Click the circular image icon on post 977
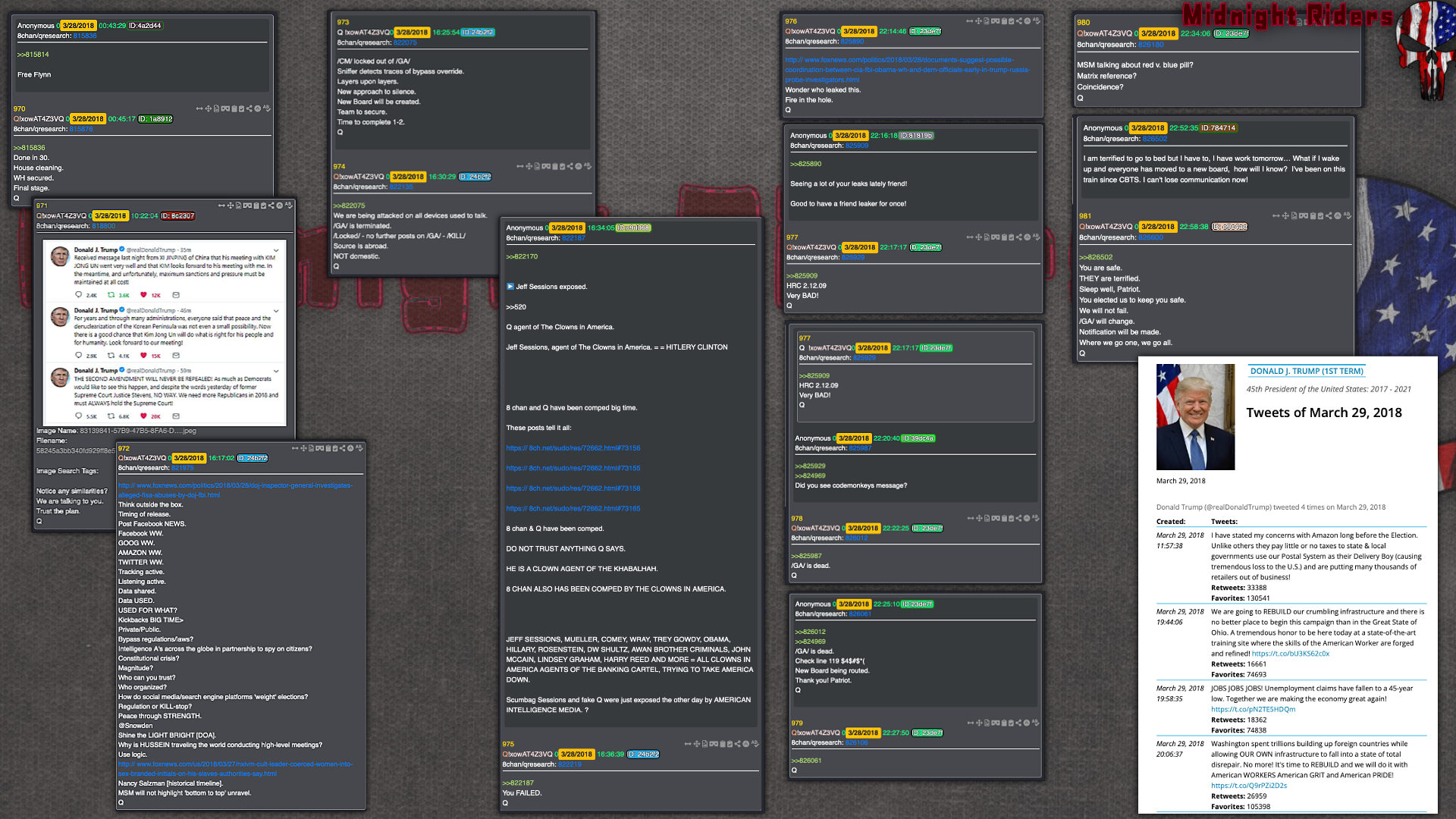This screenshot has height=819, width=1456. 1028,237
